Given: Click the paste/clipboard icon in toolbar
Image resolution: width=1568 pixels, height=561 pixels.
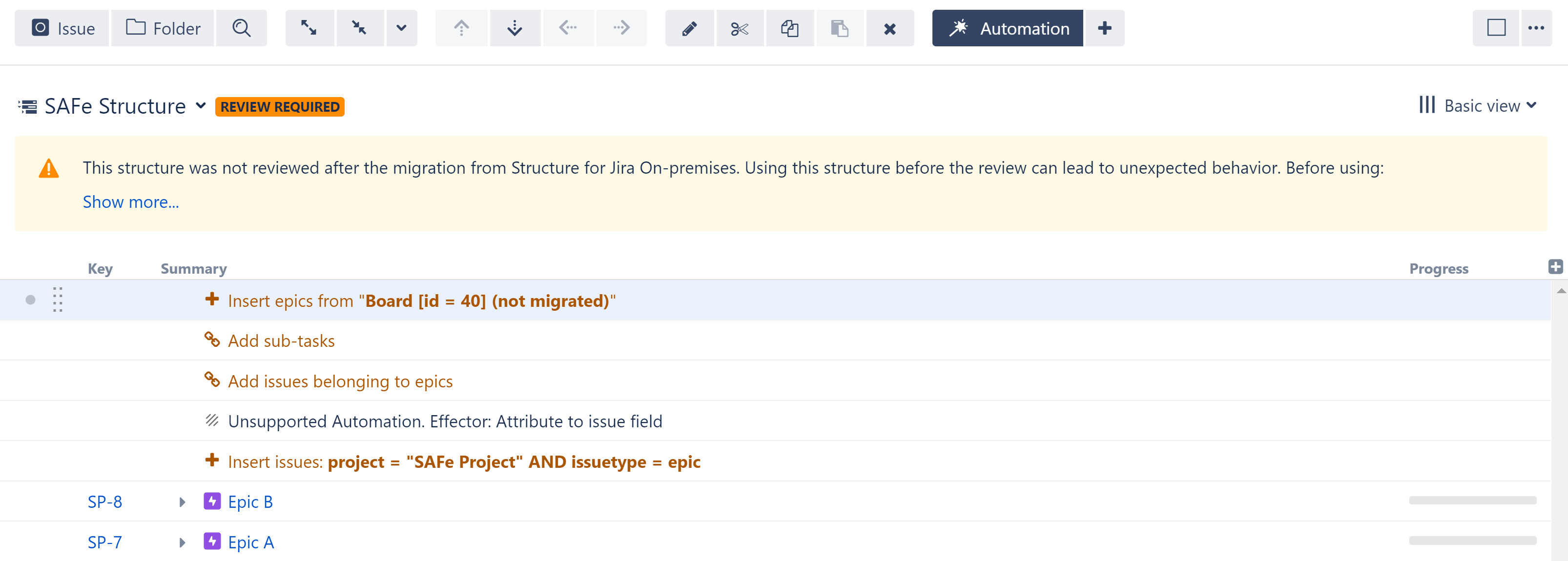Looking at the screenshot, I should point(840,27).
